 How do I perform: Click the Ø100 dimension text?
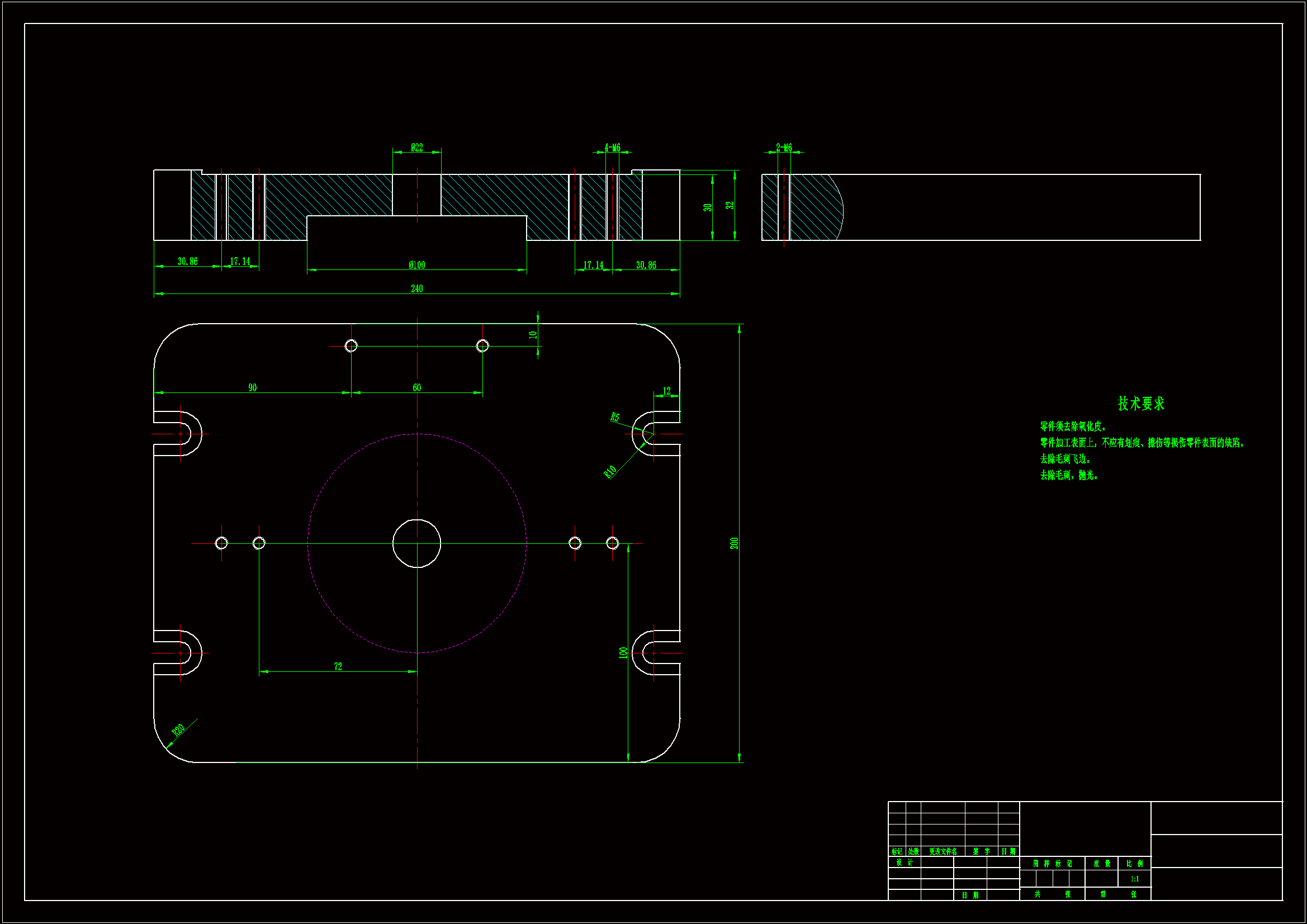point(416,265)
